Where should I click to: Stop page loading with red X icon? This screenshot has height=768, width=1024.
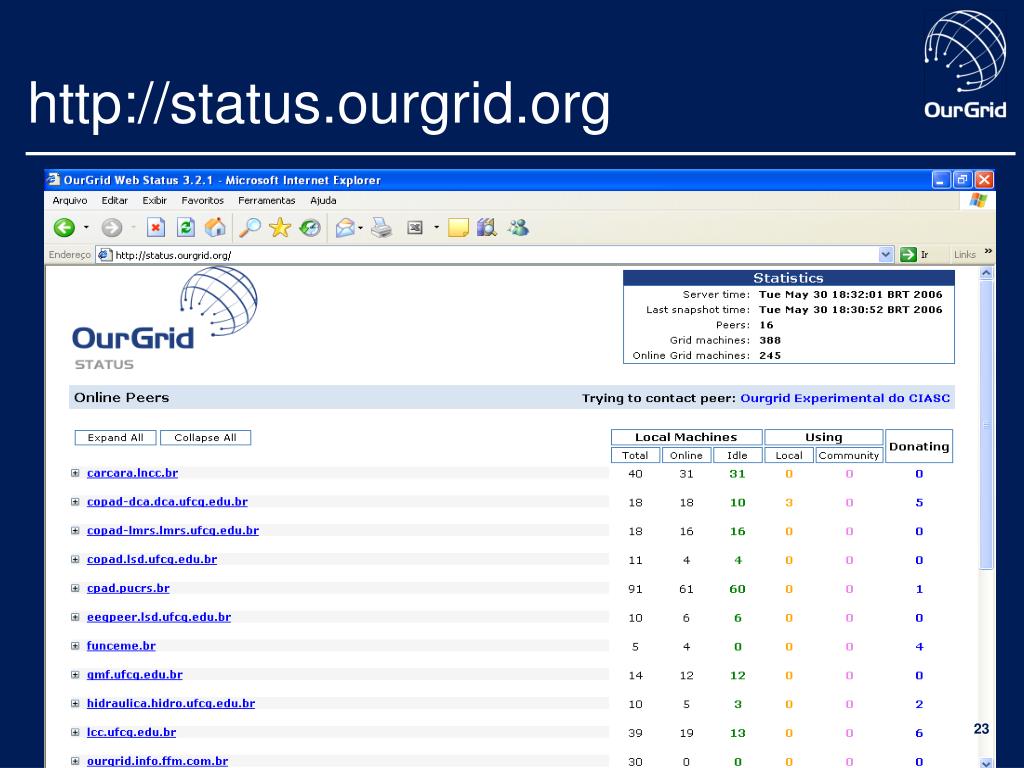(155, 227)
